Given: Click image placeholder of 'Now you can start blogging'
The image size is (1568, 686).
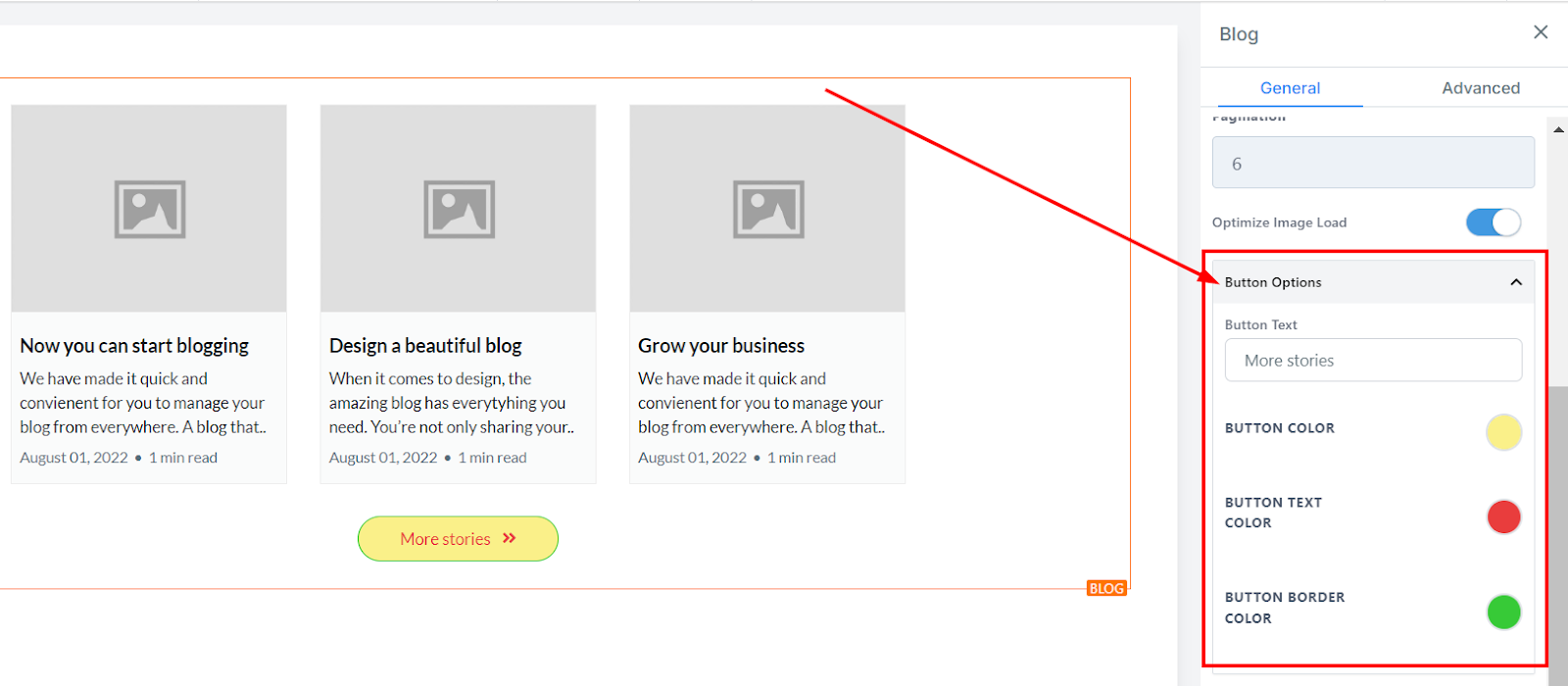Looking at the screenshot, I should [x=149, y=209].
